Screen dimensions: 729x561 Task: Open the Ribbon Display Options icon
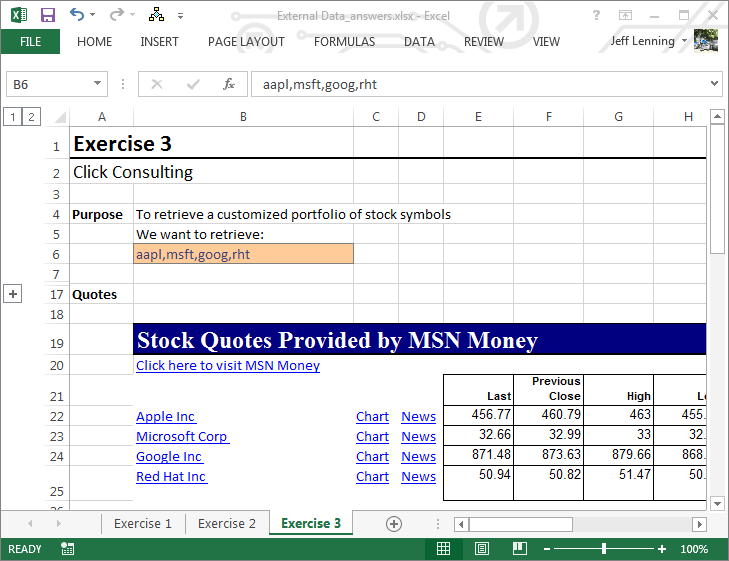[x=625, y=15]
